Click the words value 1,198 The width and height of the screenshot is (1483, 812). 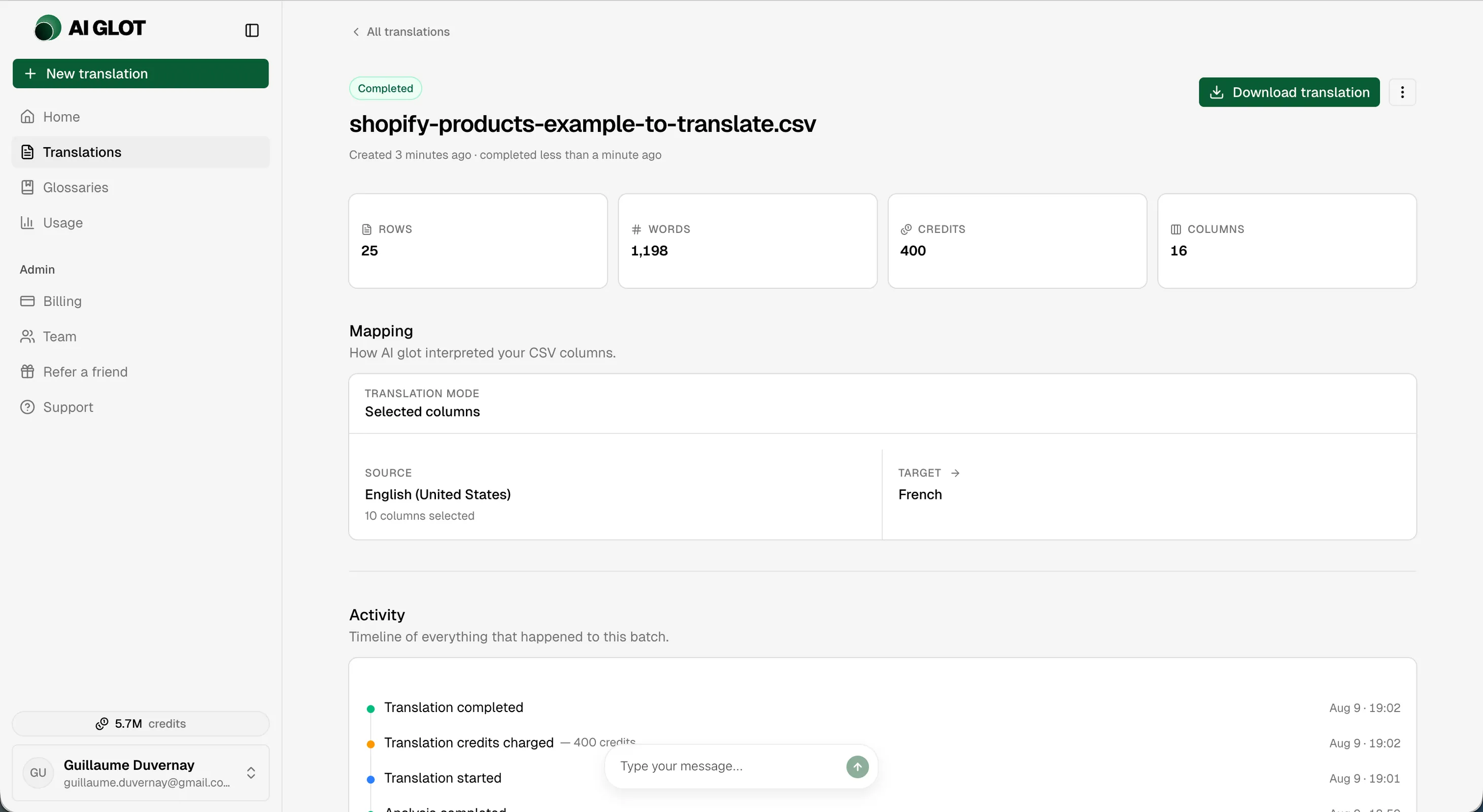pyautogui.click(x=650, y=251)
